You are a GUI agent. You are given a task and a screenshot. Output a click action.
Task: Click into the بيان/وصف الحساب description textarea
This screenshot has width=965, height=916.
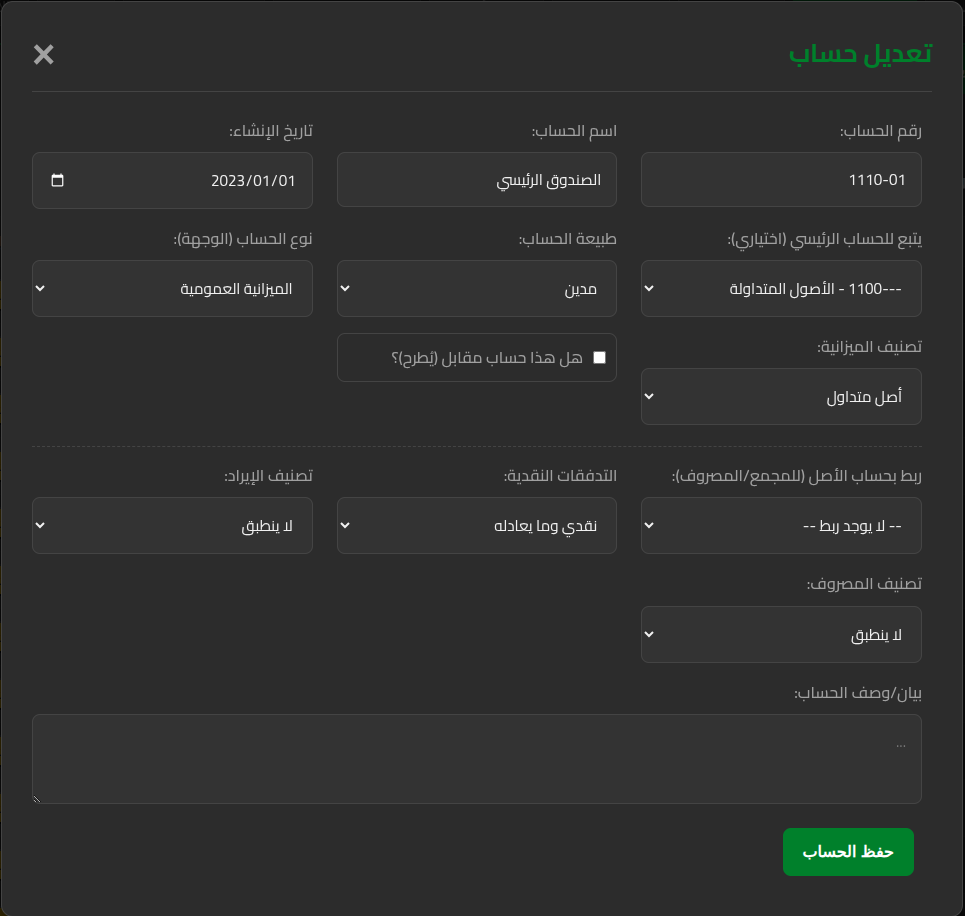[x=477, y=759]
